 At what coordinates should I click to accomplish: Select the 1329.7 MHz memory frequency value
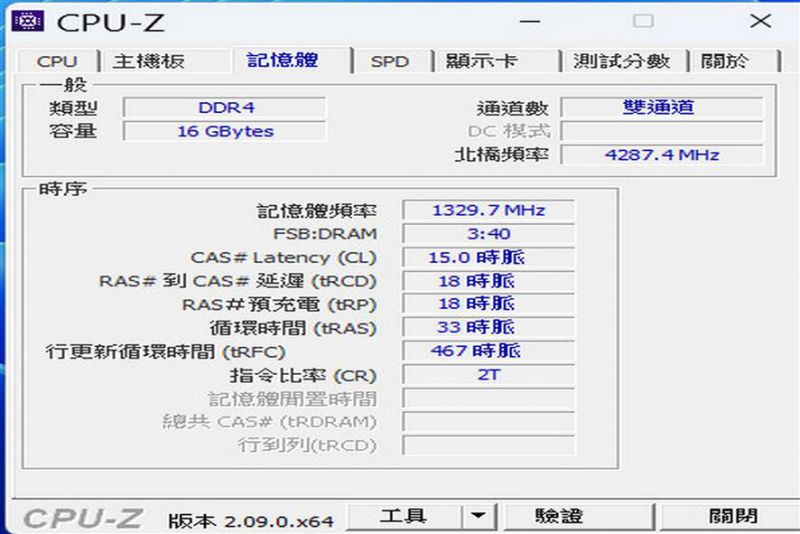click(488, 210)
